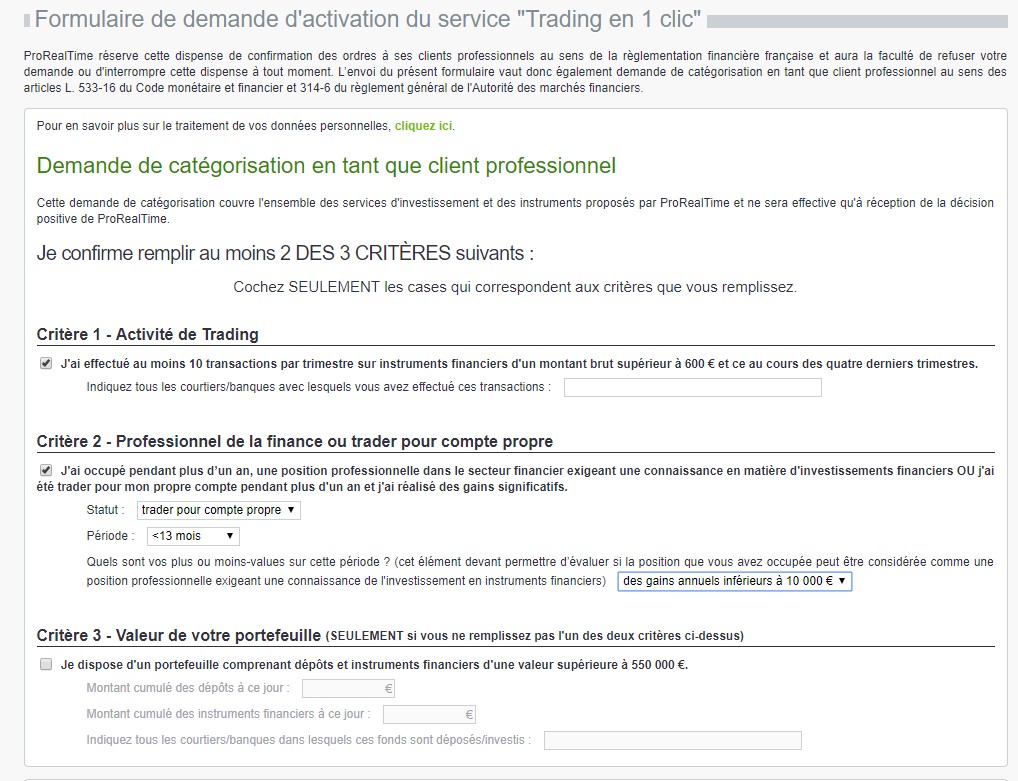Click the 'Critère 2 - Professionnel de la finance' heading

coord(295,441)
